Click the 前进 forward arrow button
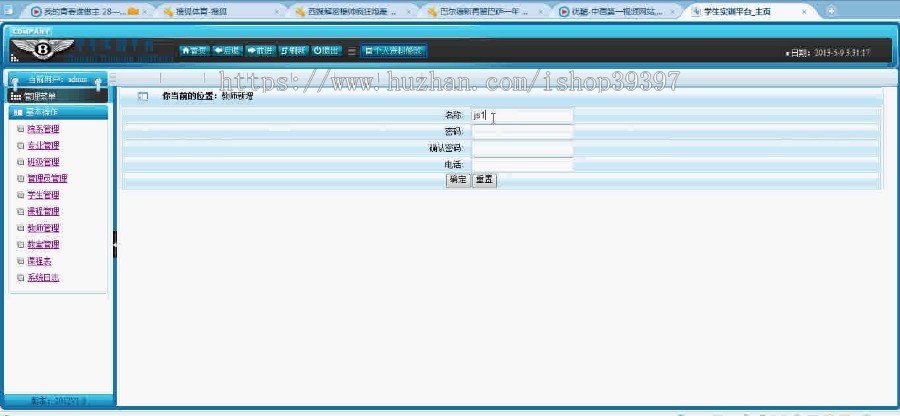Viewport: 900px width, 416px height. (x=260, y=50)
